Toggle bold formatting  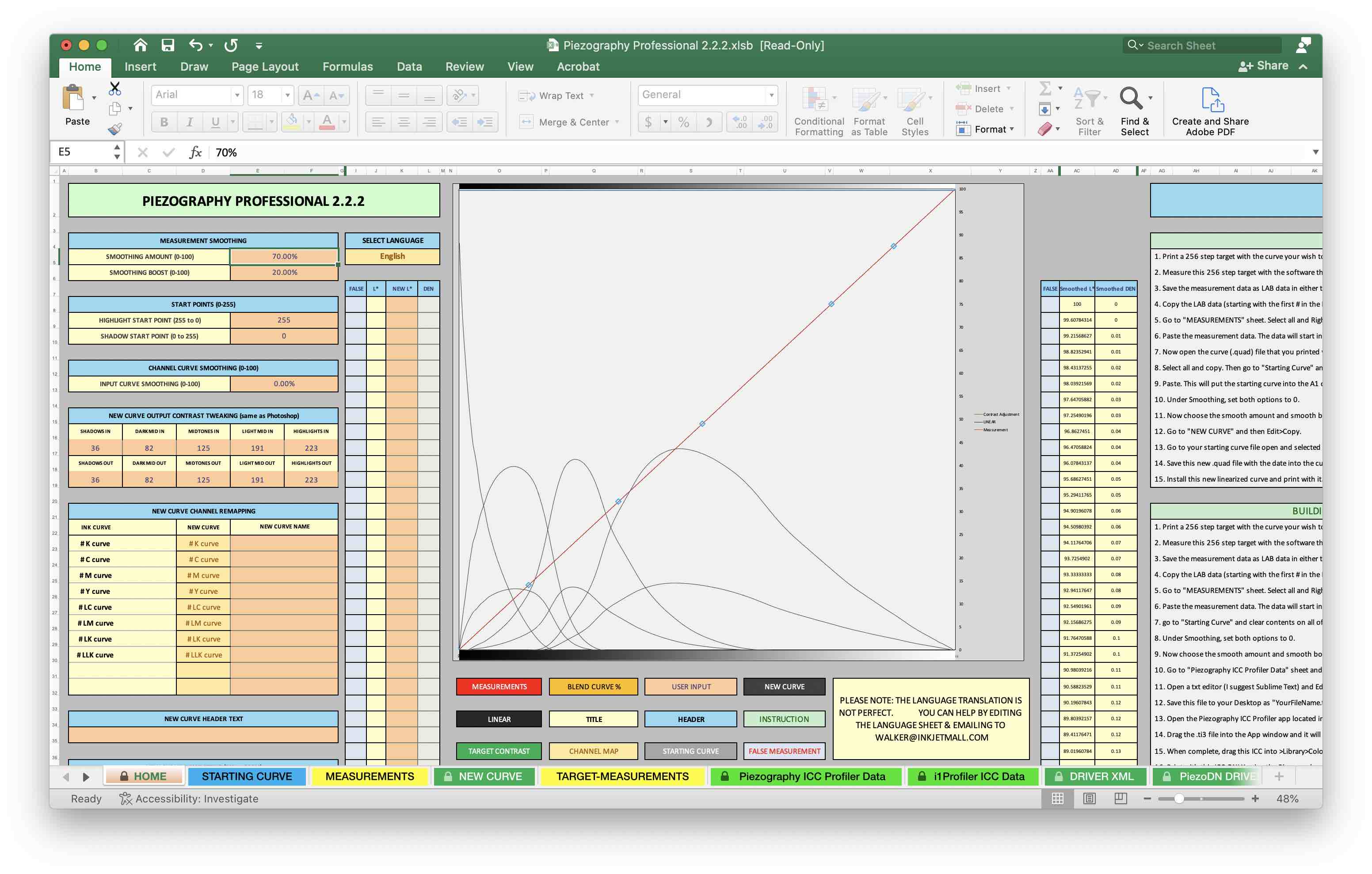tap(164, 122)
